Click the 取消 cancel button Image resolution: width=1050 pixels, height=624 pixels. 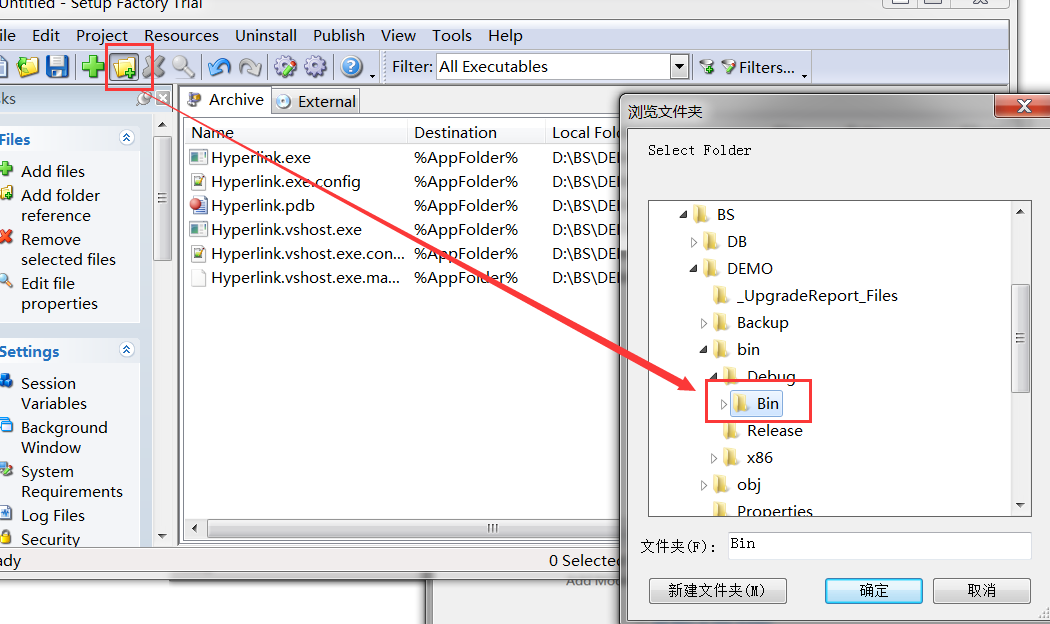pos(981,591)
